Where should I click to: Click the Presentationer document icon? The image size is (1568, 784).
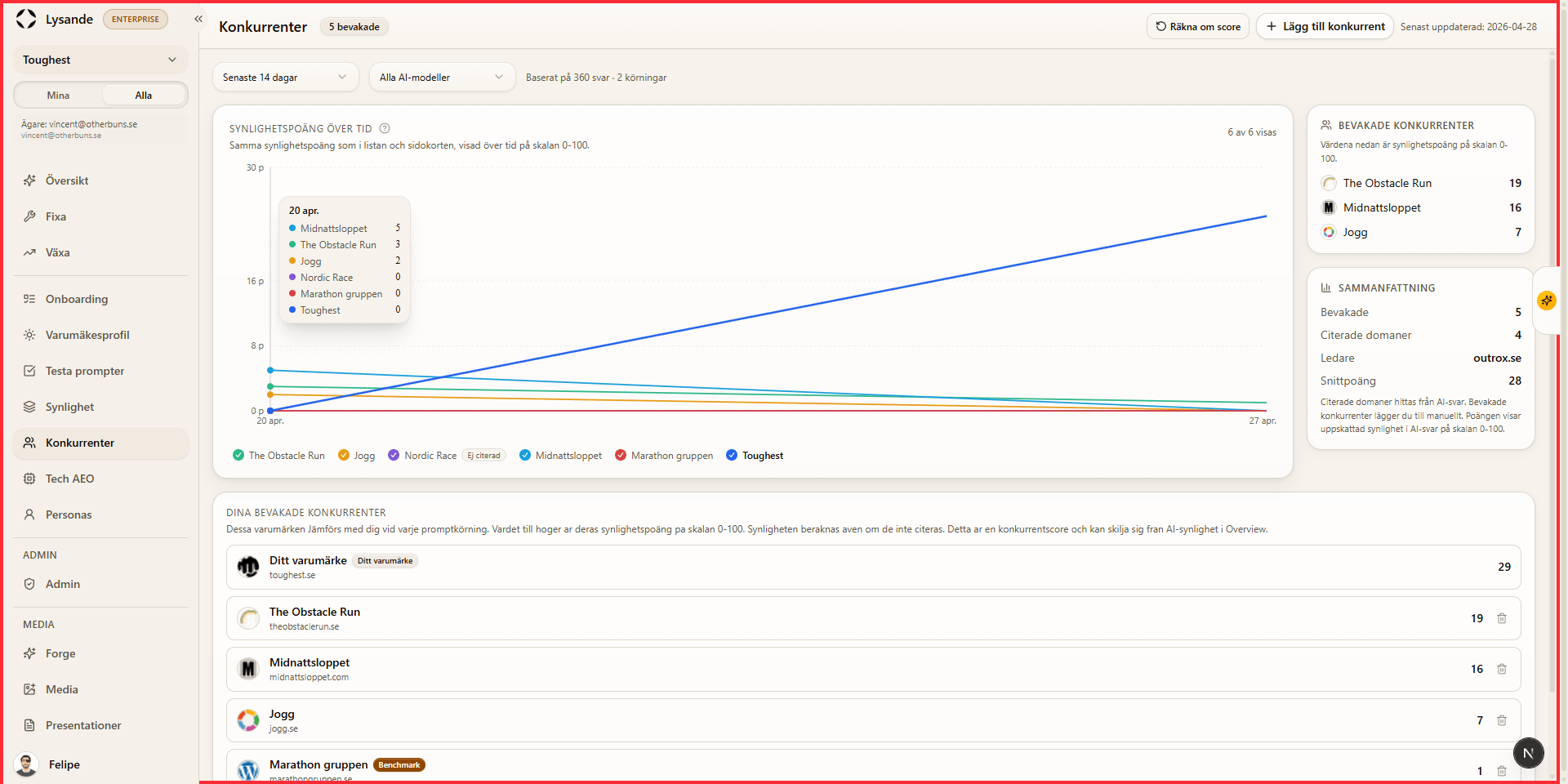pyautogui.click(x=29, y=725)
